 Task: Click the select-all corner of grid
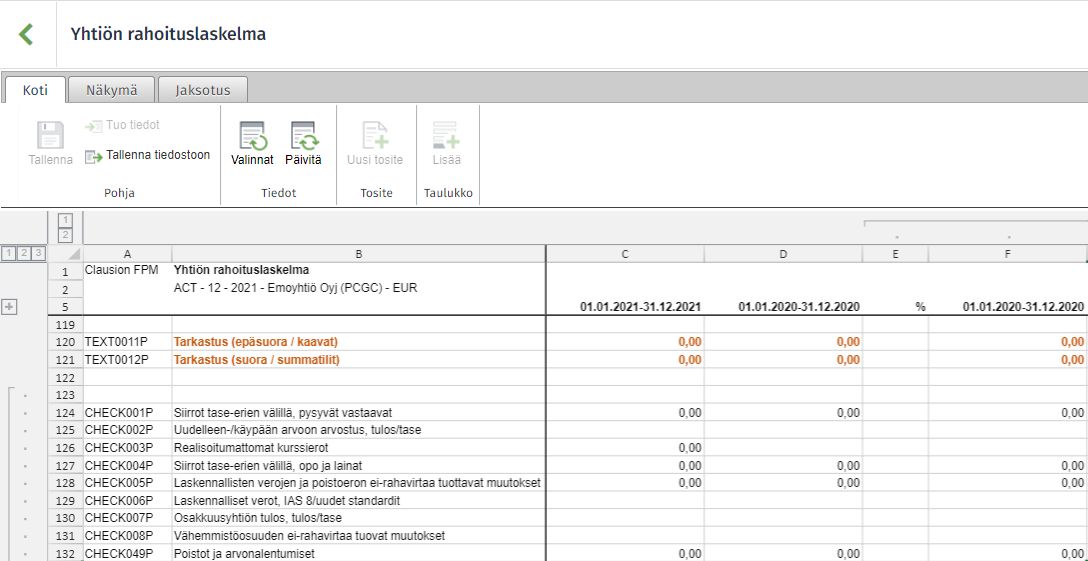65,254
